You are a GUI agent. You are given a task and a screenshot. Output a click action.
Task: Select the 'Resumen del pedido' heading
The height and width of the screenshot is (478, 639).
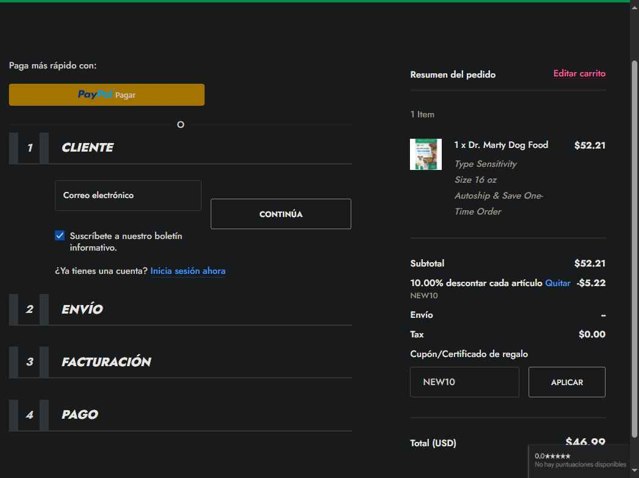[453, 75]
